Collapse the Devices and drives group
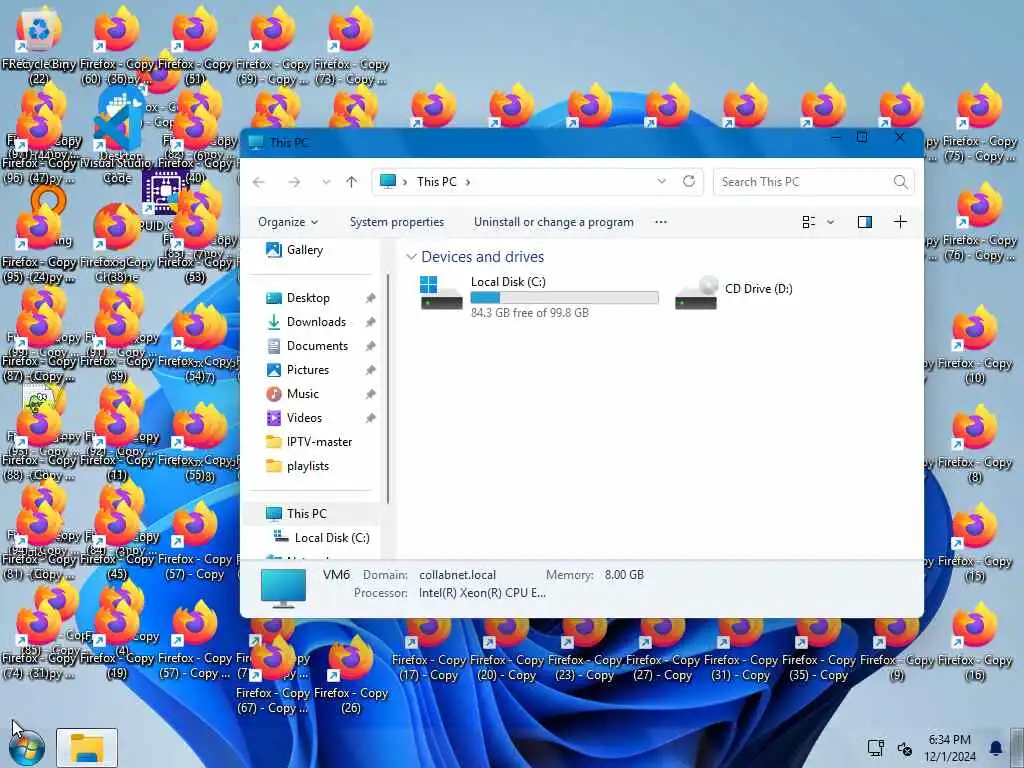Image resolution: width=1024 pixels, height=768 pixels. pos(411,257)
